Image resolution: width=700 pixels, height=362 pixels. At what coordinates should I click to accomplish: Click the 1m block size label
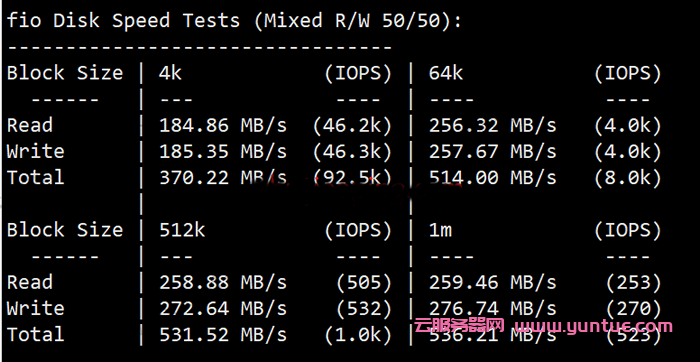[x=441, y=230]
